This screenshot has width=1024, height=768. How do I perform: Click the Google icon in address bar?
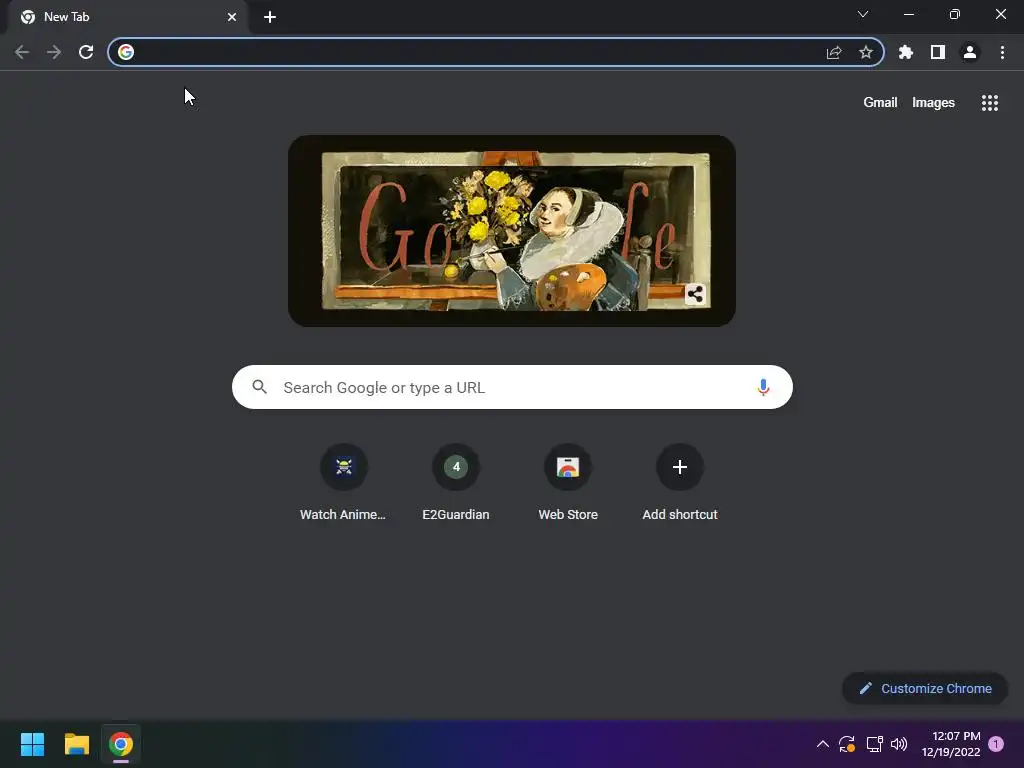point(126,52)
